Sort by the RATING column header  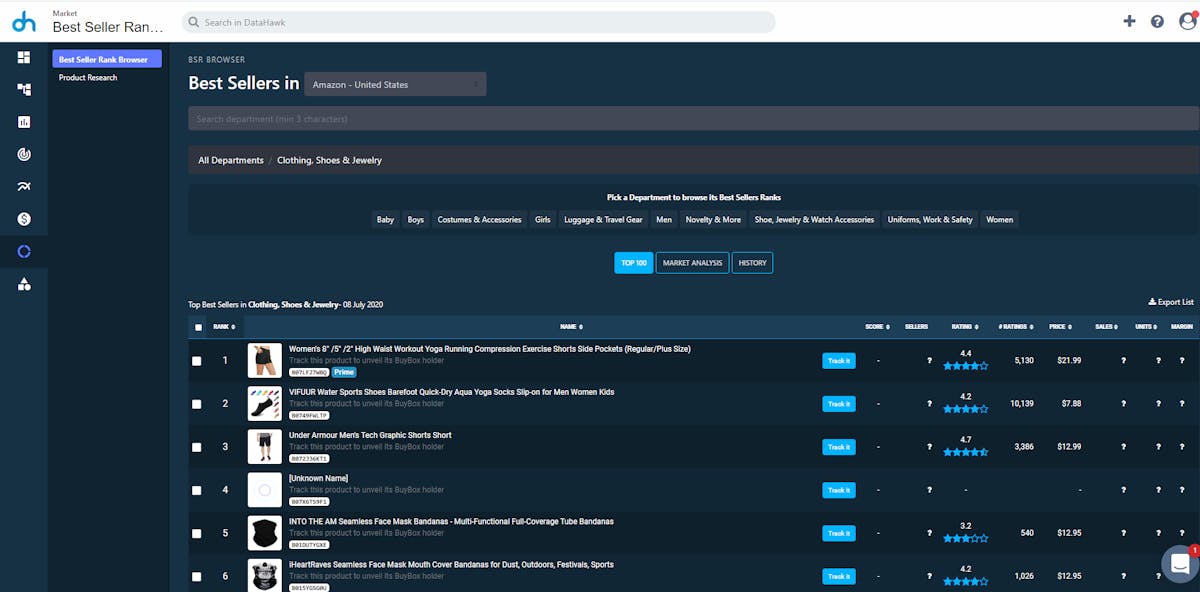tap(965, 327)
